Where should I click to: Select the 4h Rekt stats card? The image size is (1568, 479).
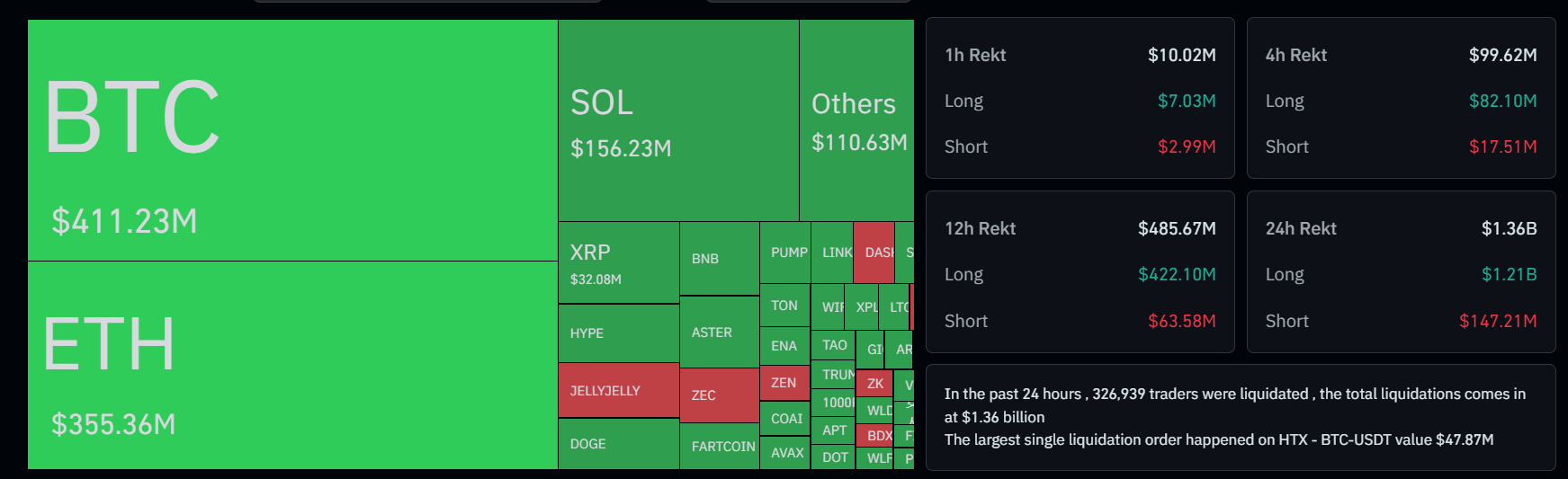[1401, 99]
